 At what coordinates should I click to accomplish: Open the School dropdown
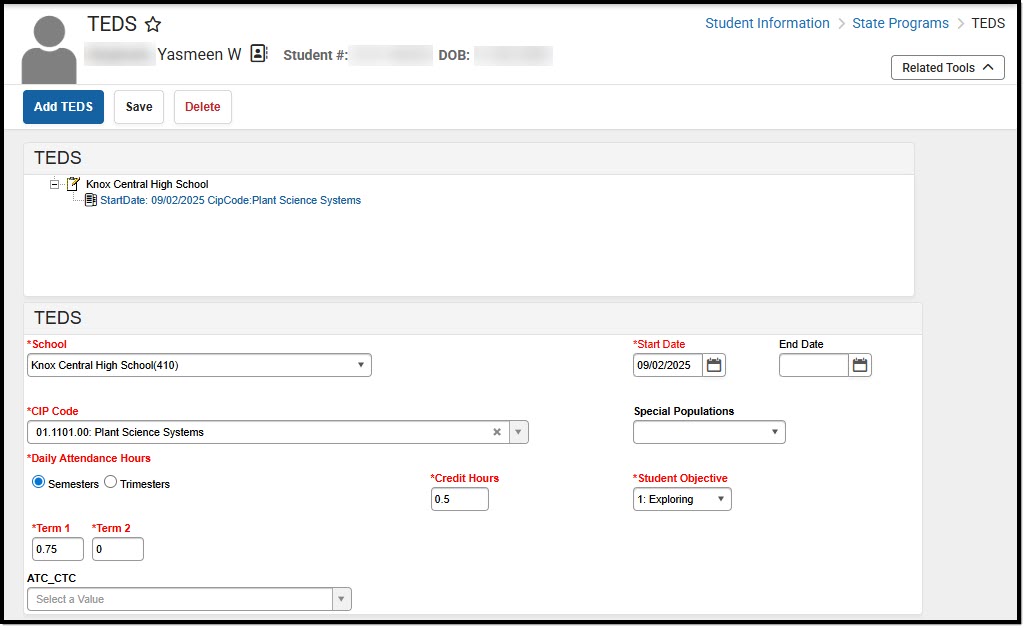pyautogui.click(x=199, y=365)
